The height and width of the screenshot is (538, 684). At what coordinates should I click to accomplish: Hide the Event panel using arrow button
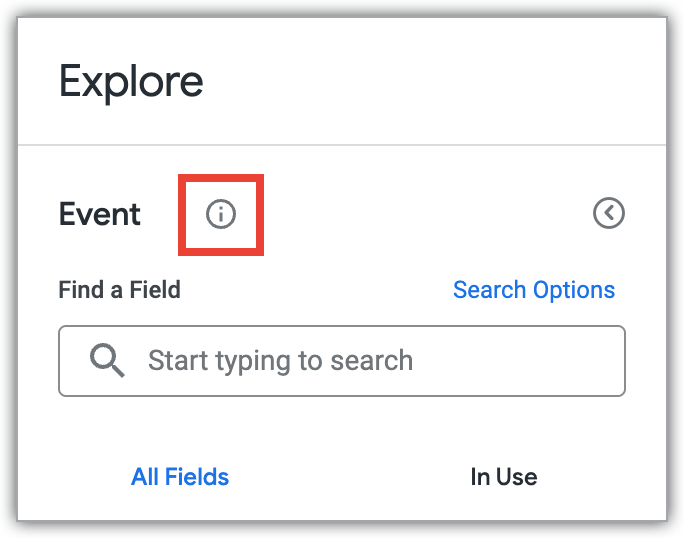(x=608, y=213)
